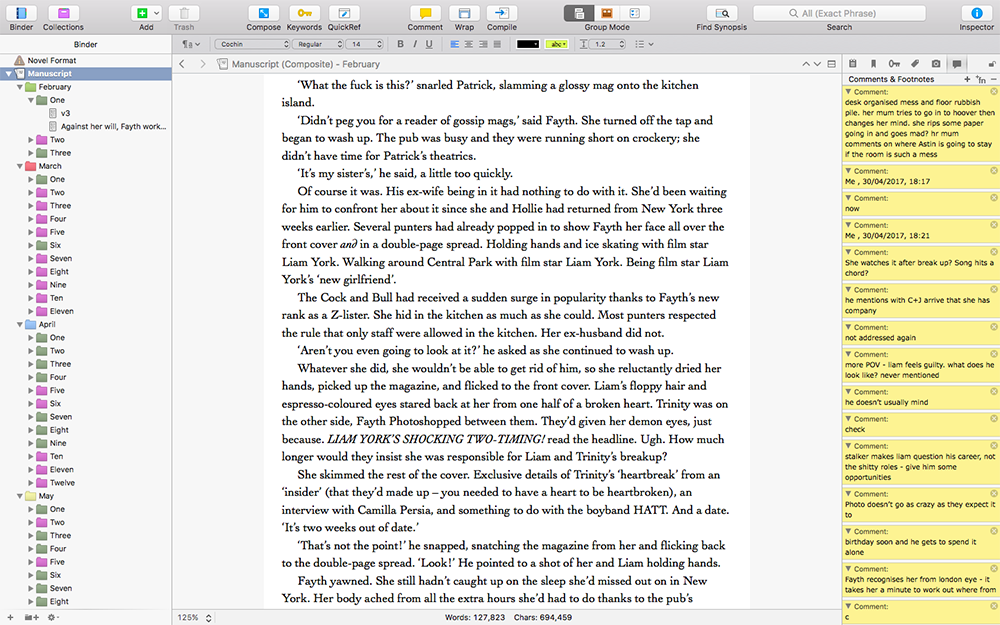Switch Group Mode to Outliner view
The height and width of the screenshot is (625, 1000).
tap(635, 13)
